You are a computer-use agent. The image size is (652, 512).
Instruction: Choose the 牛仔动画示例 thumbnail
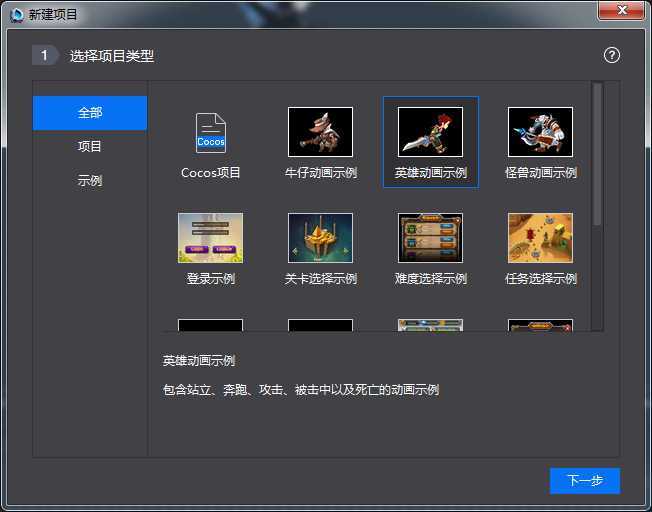pos(320,132)
